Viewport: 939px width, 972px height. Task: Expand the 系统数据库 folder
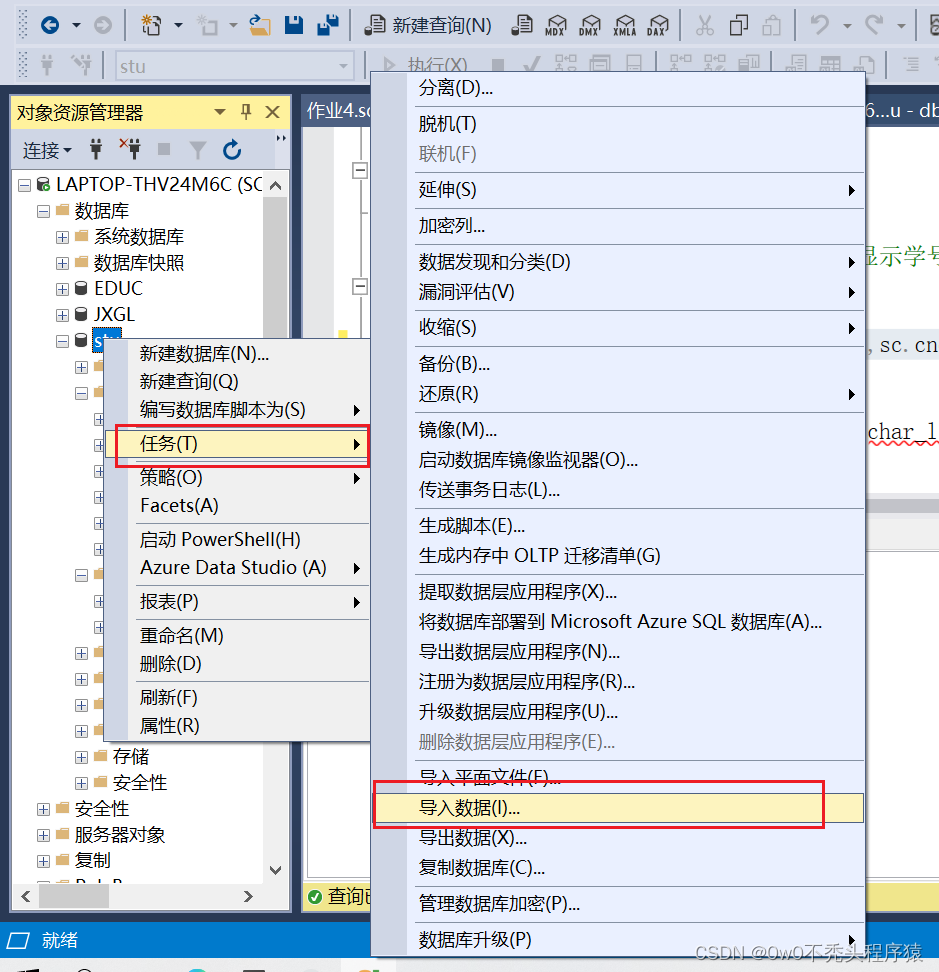[62, 237]
